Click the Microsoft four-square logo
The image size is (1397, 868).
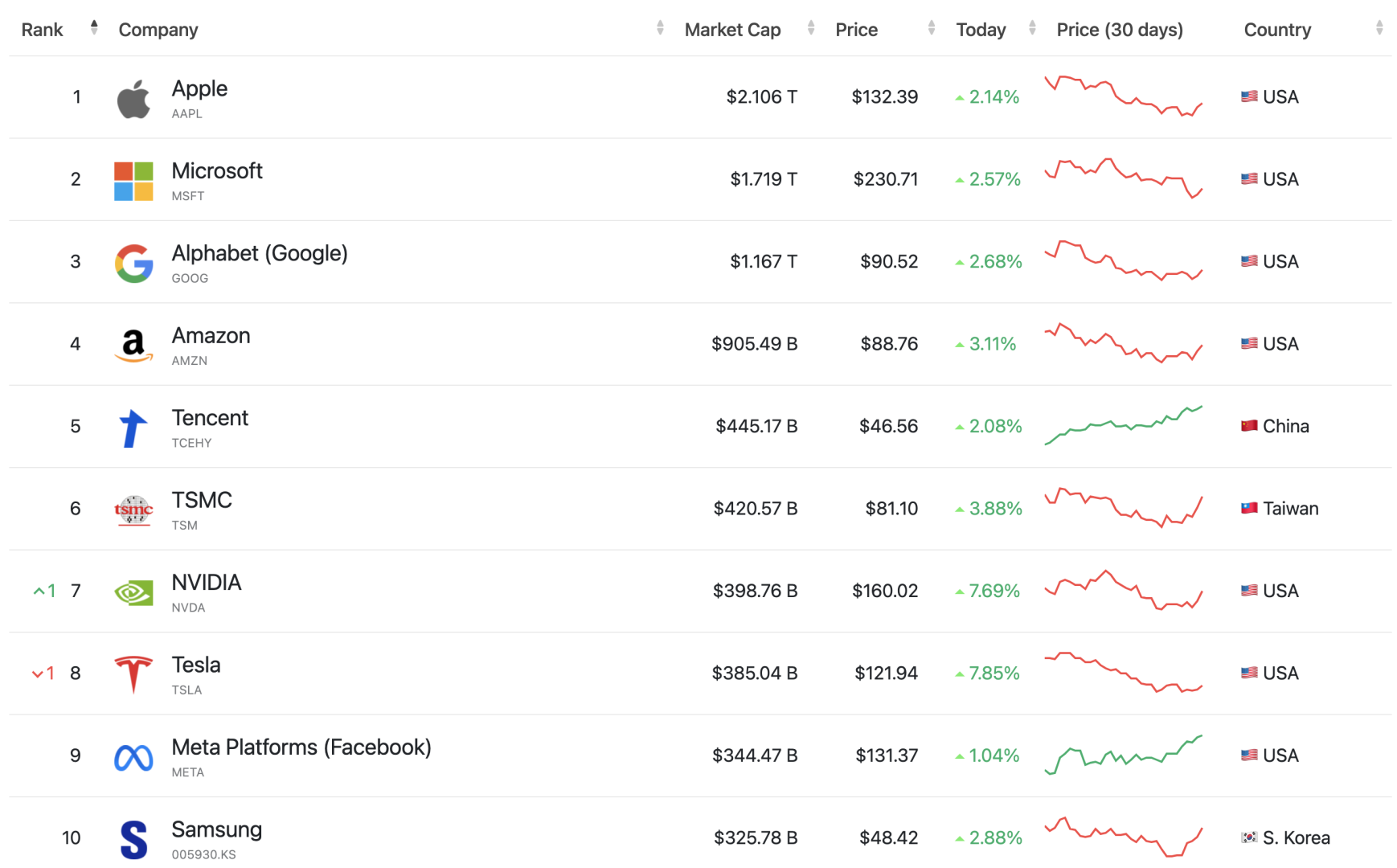click(x=133, y=181)
